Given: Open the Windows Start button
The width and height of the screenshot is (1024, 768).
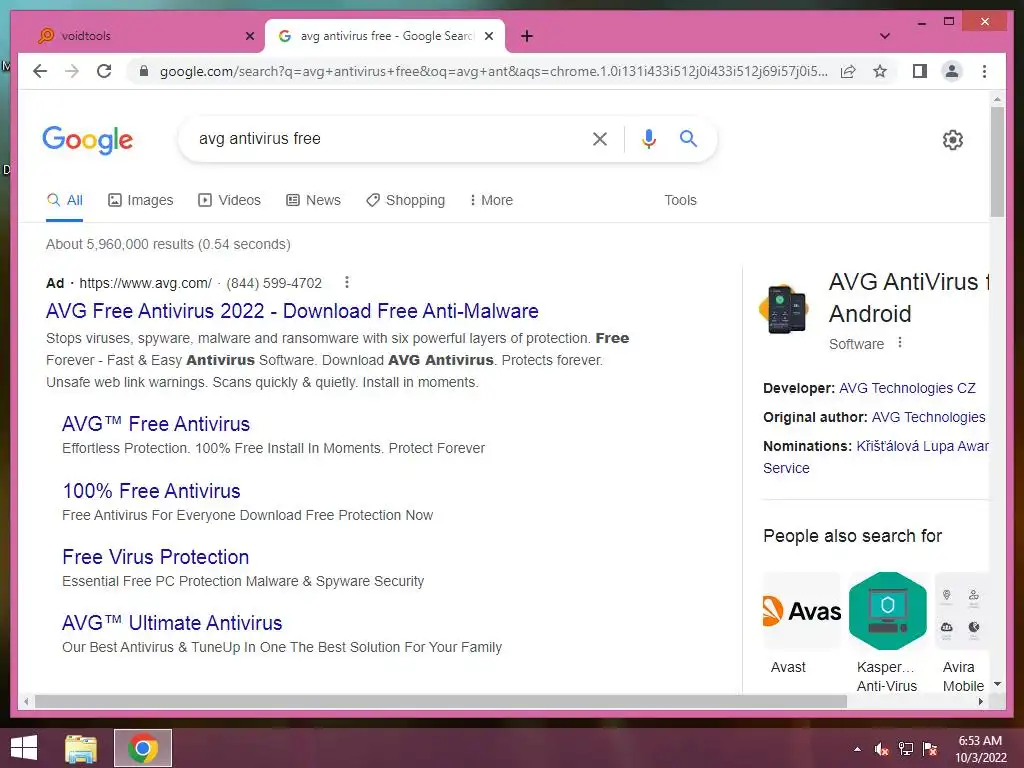Looking at the screenshot, I should 24,748.
